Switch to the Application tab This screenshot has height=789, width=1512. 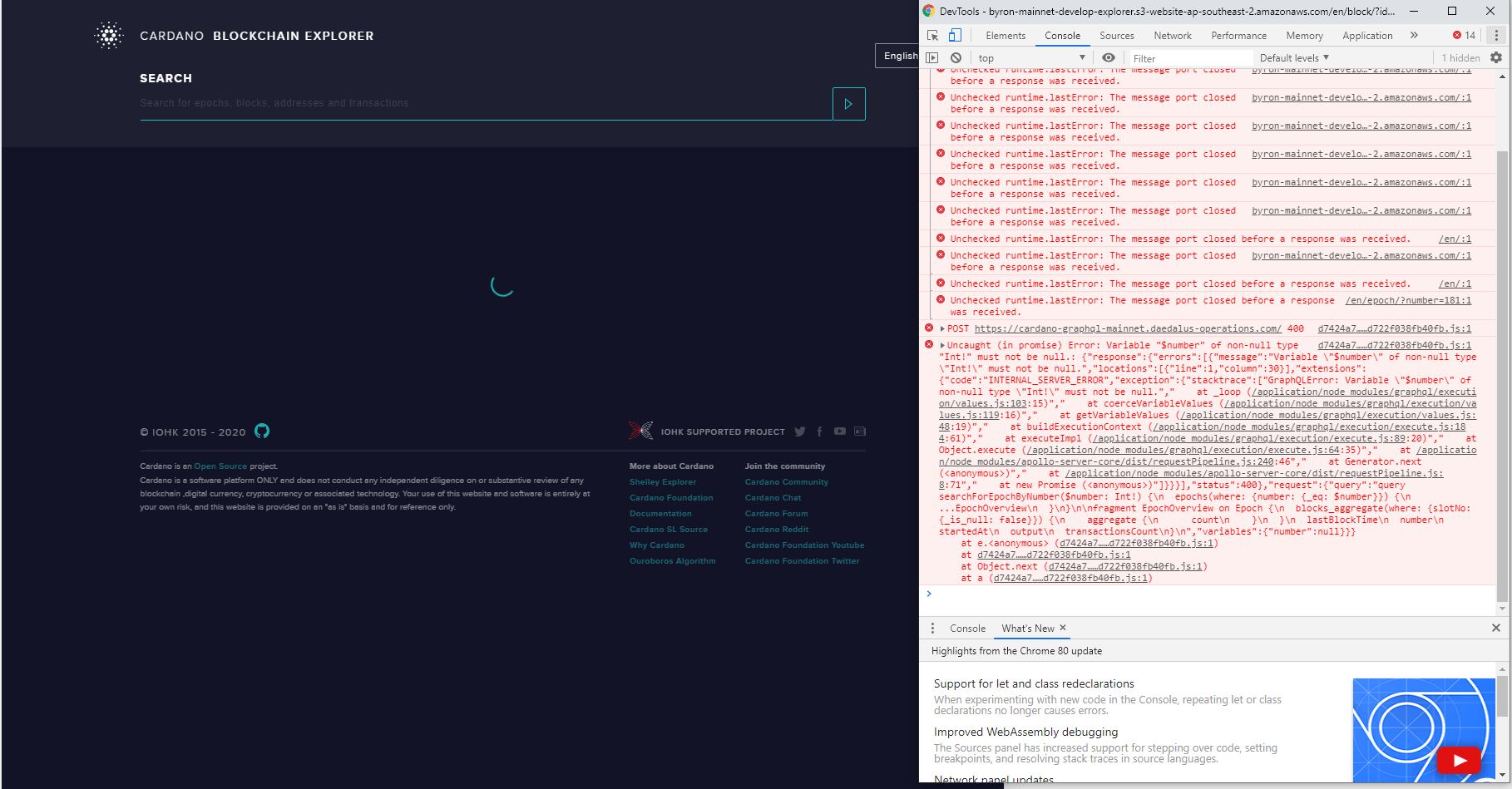(1367, 36)
